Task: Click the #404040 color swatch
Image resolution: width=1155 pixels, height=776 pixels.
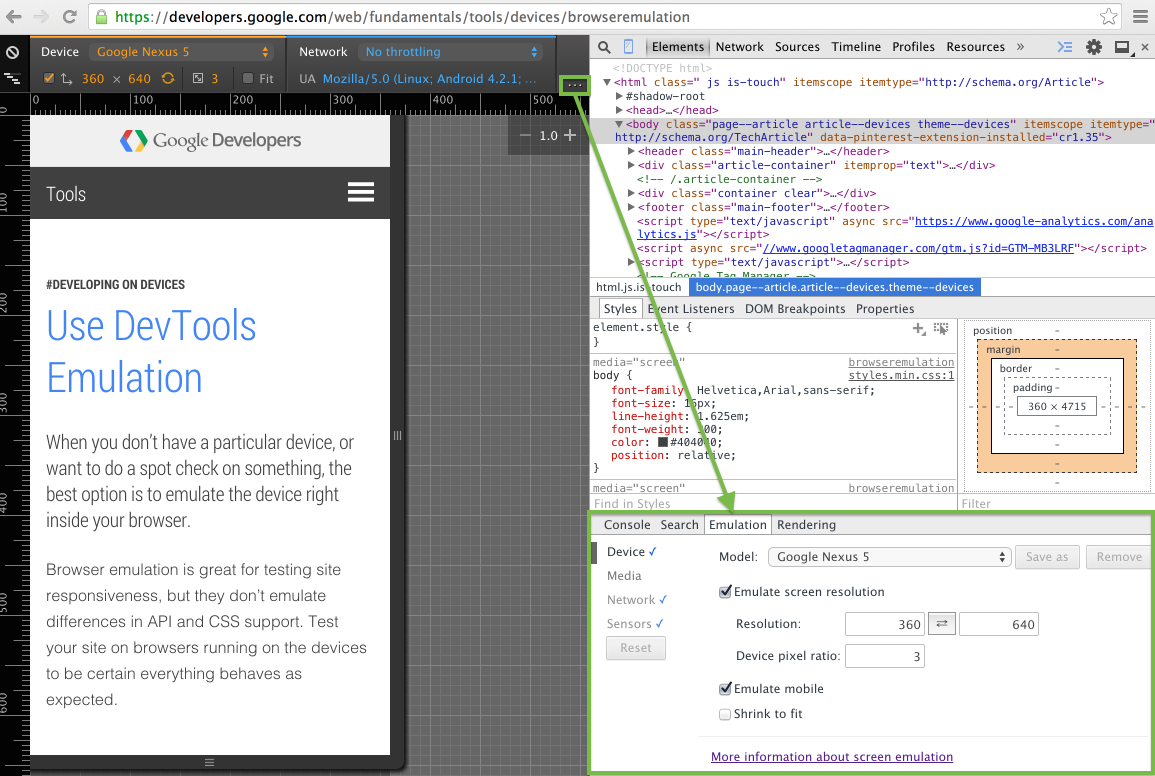Action: point(663,442)
